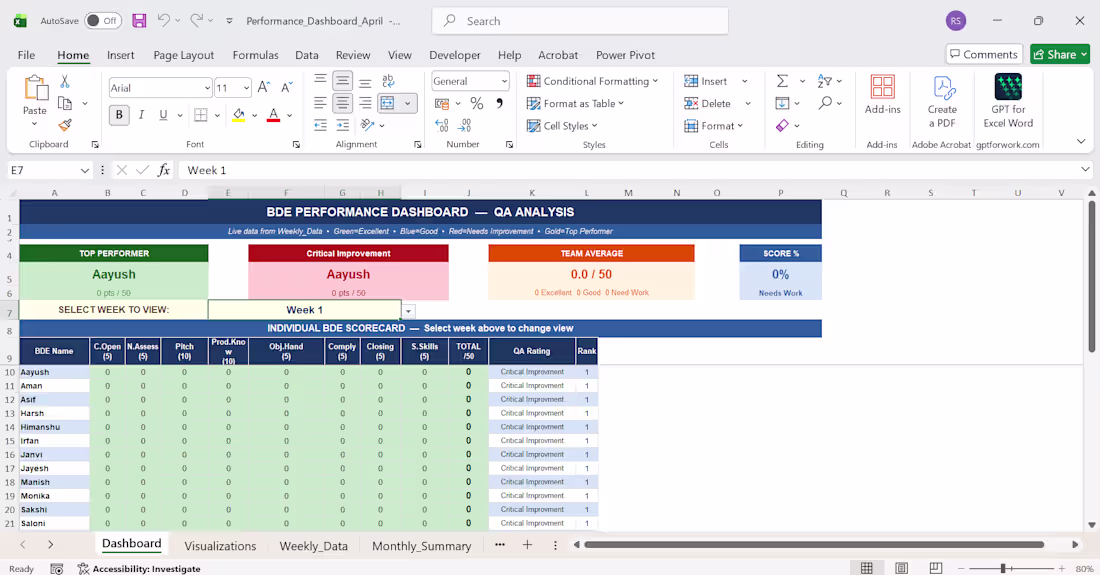The image size is (1100, 575).
Task: Increase font size with the large A icon
Action: coord(264,88)
